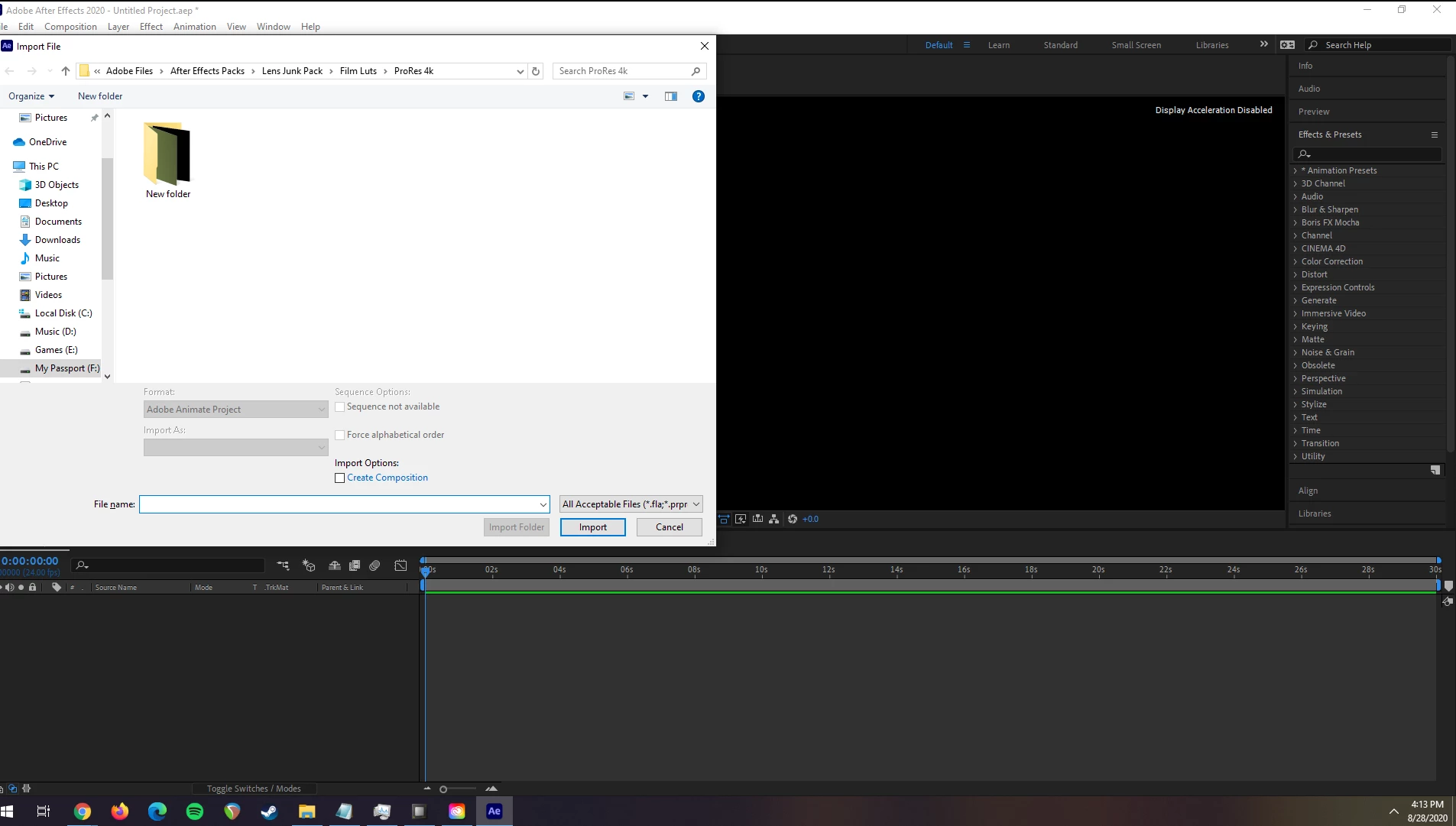Click the Import button

click(593, 527)
